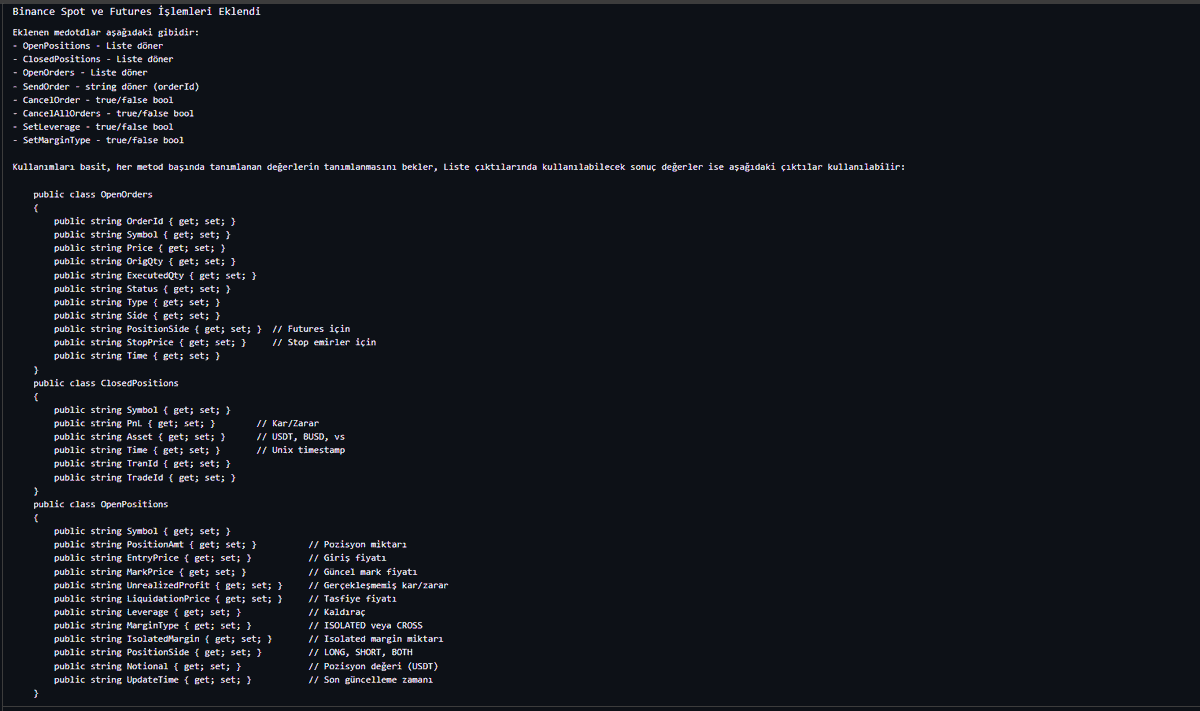1200x711 pixels.
Task: Click the comment "// Stop emirler için"
Action: [324, 342]
